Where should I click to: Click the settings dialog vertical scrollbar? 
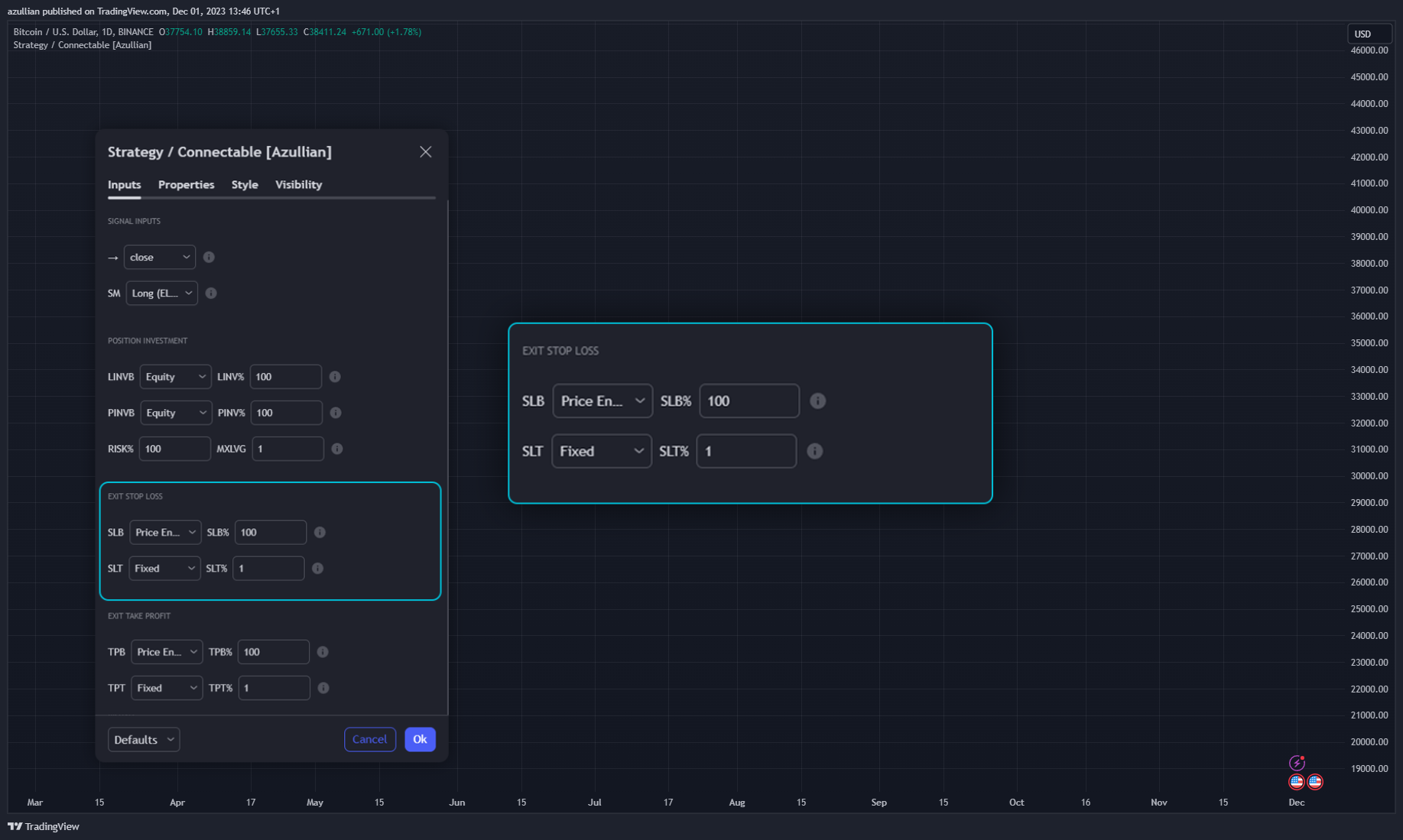tap(447, 457)
